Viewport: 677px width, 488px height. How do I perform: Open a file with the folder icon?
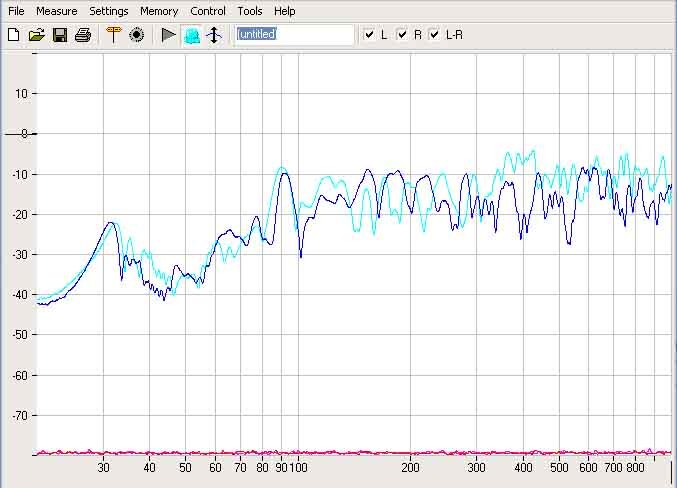tap(37, 35)
